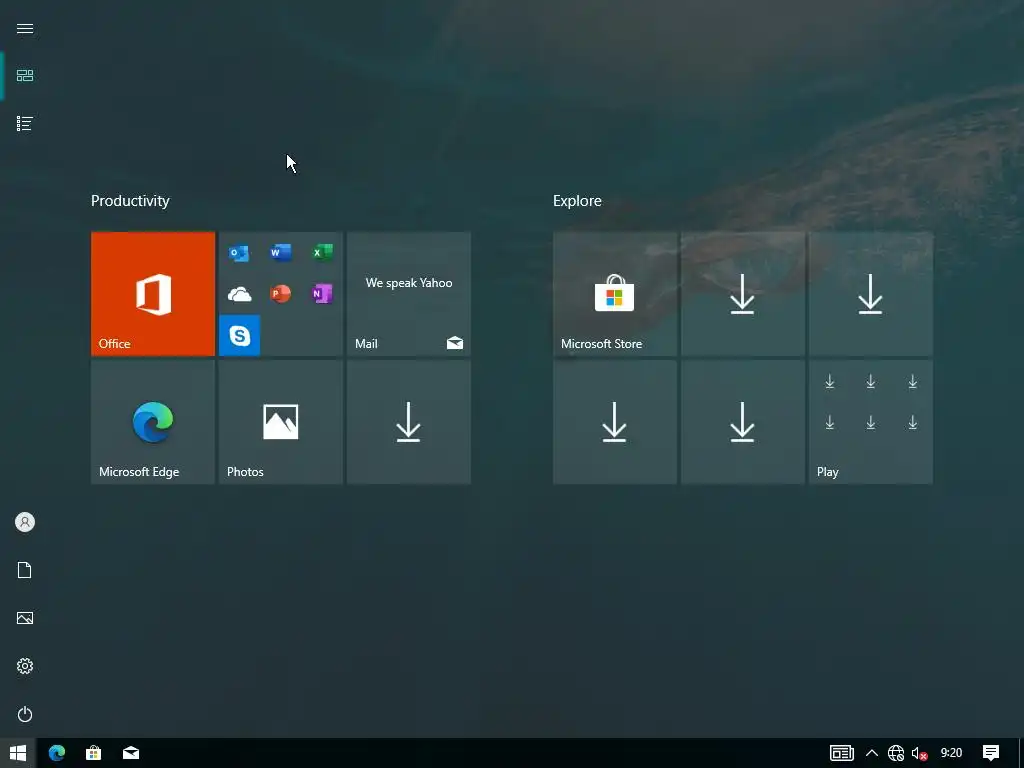Open the Action Center notifications icon
The image size is (1024, 768).
pos(991,753)
